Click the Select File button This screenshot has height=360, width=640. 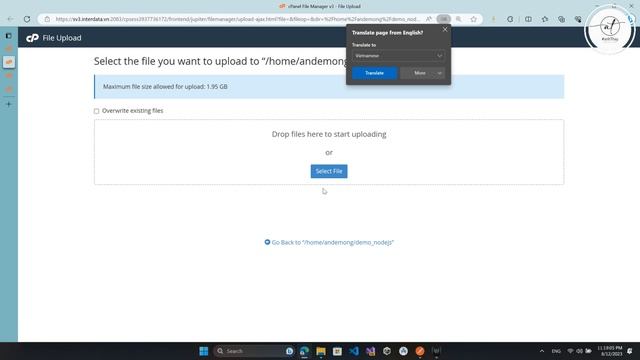tap(329, 171)
